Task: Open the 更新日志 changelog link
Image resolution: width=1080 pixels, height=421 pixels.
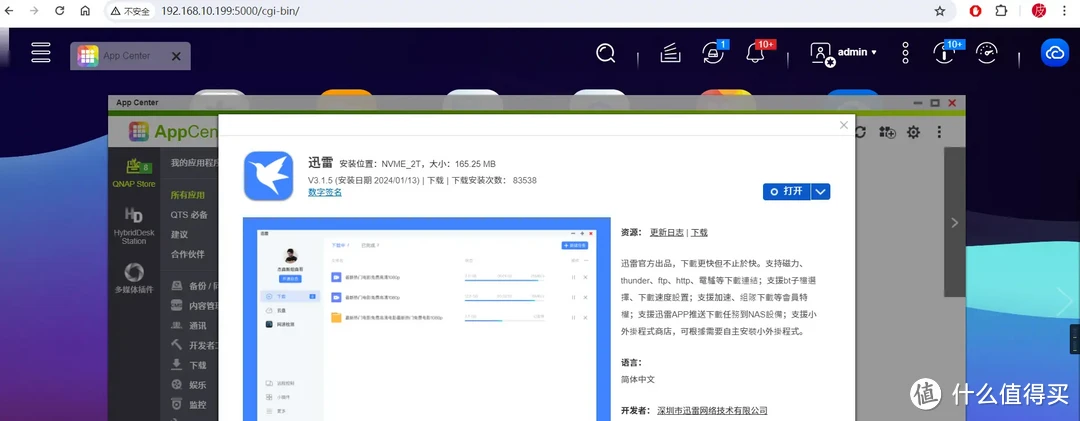Action: [667, 233]
